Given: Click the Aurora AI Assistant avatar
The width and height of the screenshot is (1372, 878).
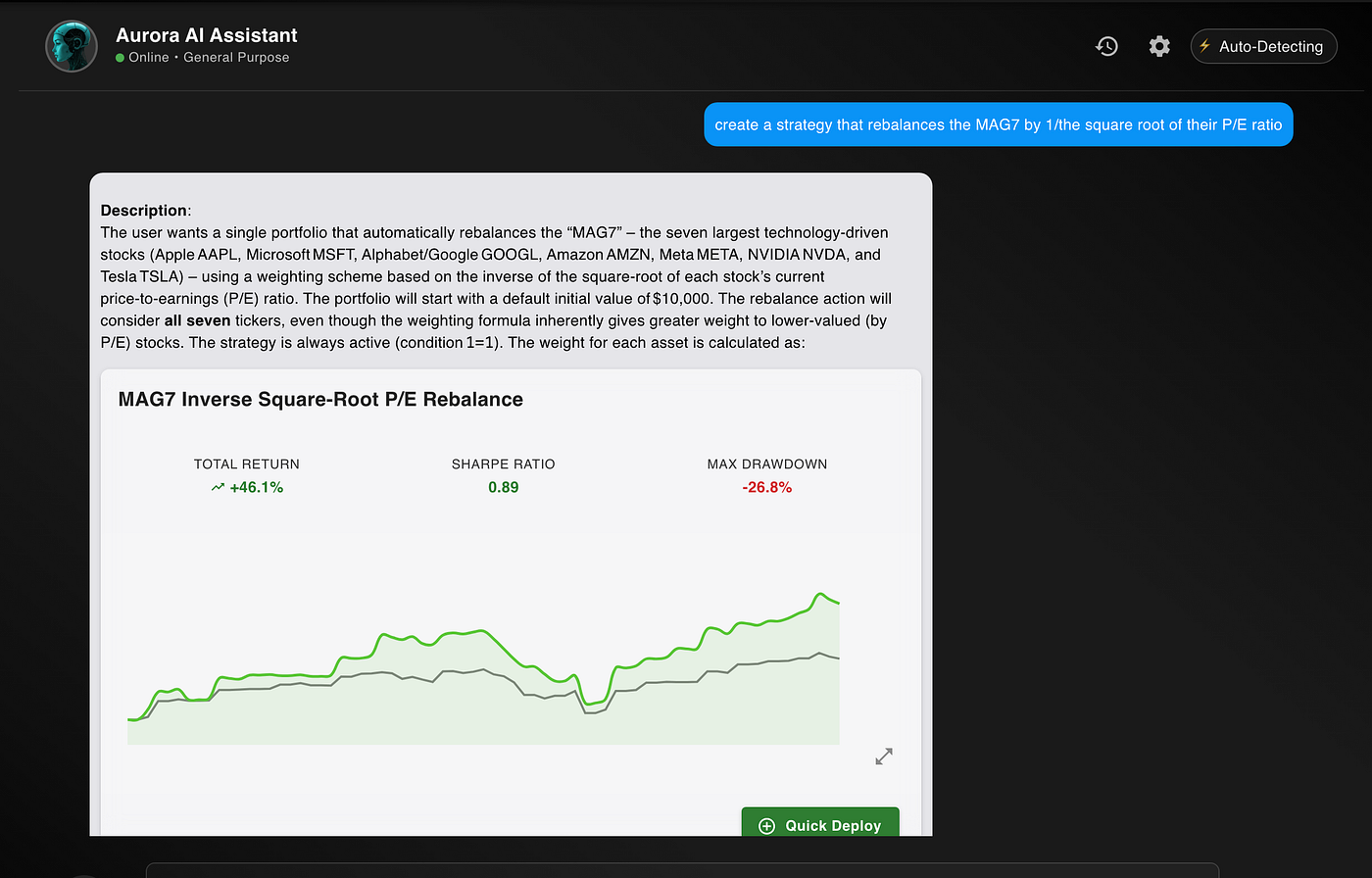Looking at the screenshot, I should [71, 45].
